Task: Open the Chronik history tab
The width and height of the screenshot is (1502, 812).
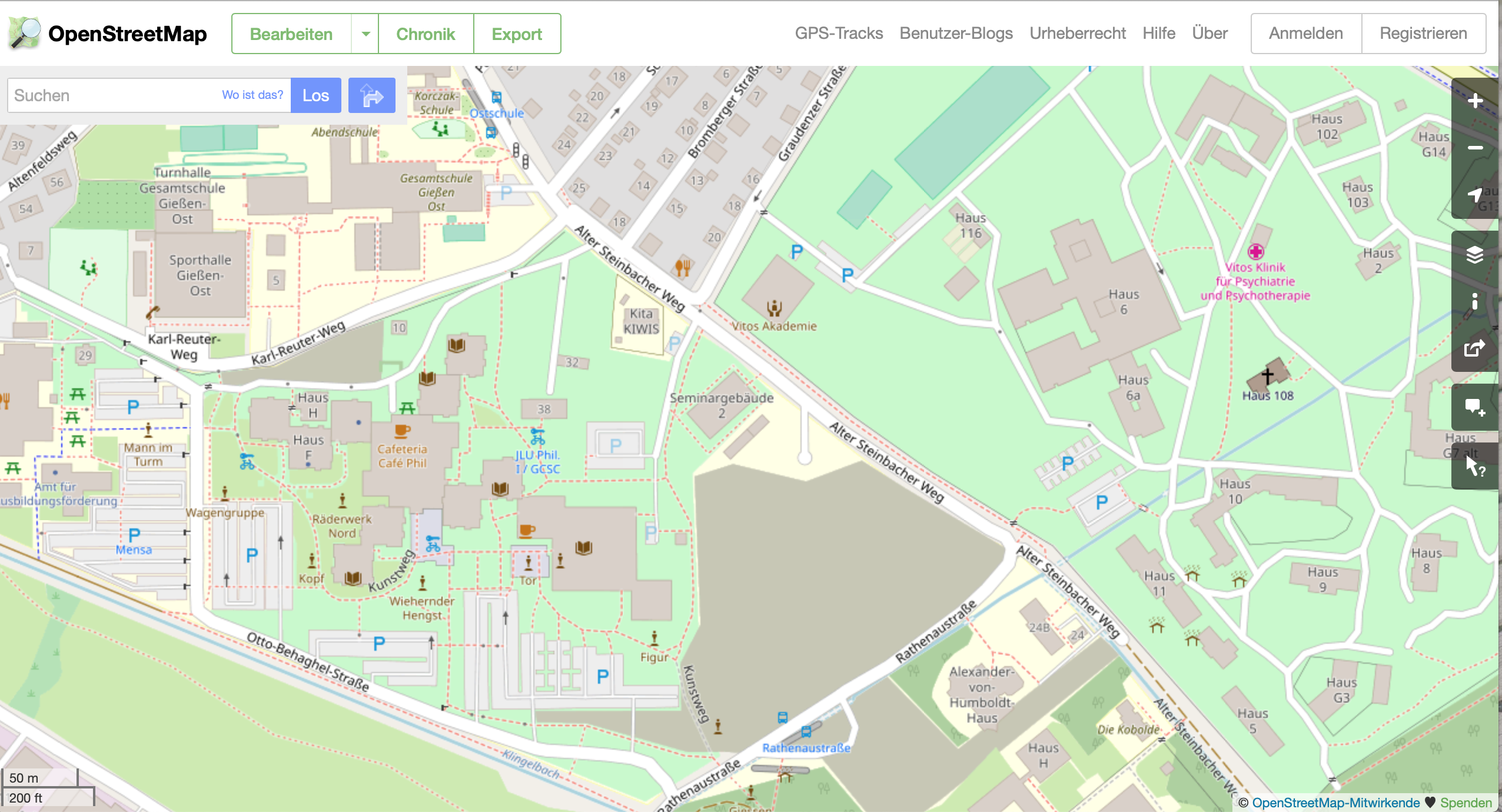Action: point(426,34)
